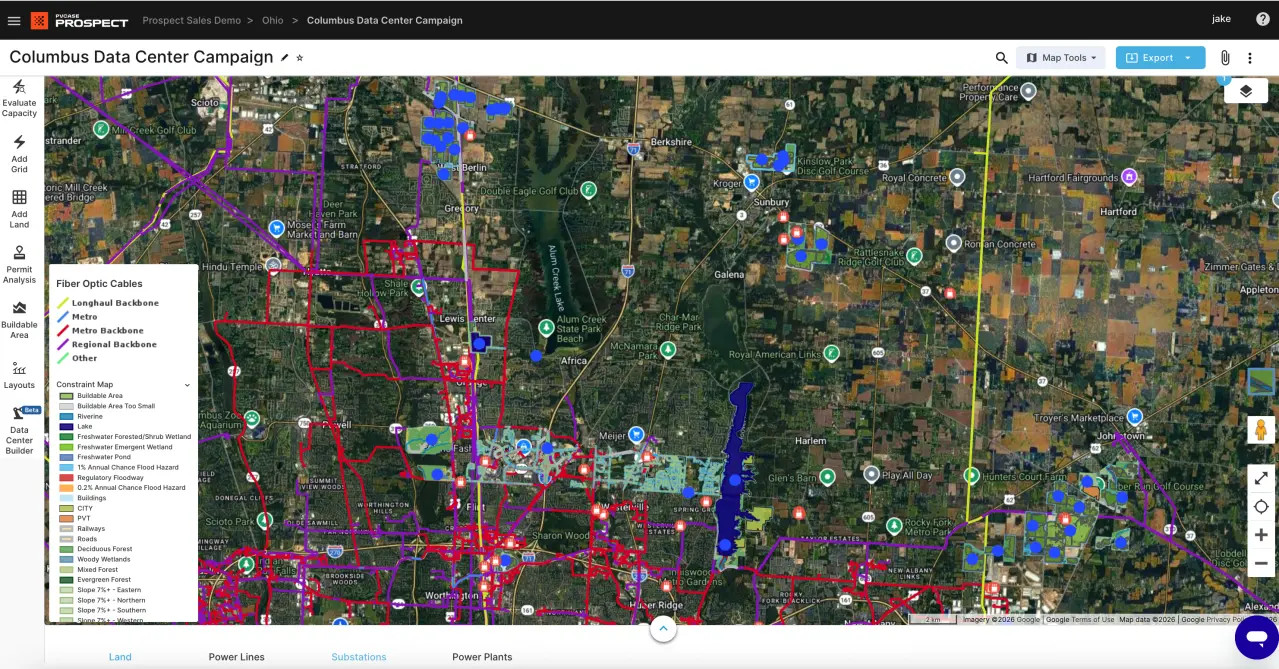Click the Hartford Fairgrounds marker
This screenshot has height=669, width=1279.
point(1129,177)
